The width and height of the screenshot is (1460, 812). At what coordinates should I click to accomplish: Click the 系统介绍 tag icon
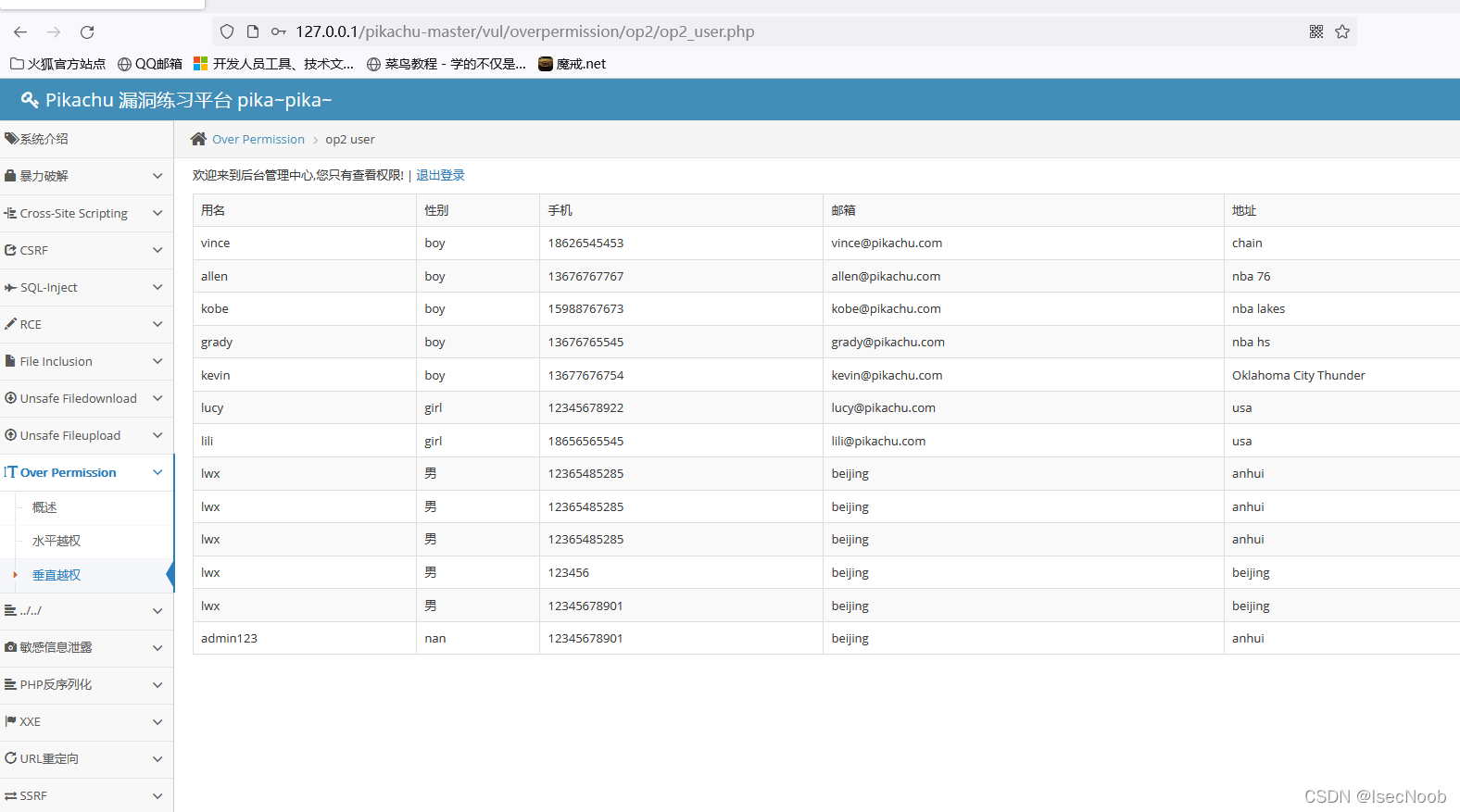pyautogui.click(x=11, y=139)
